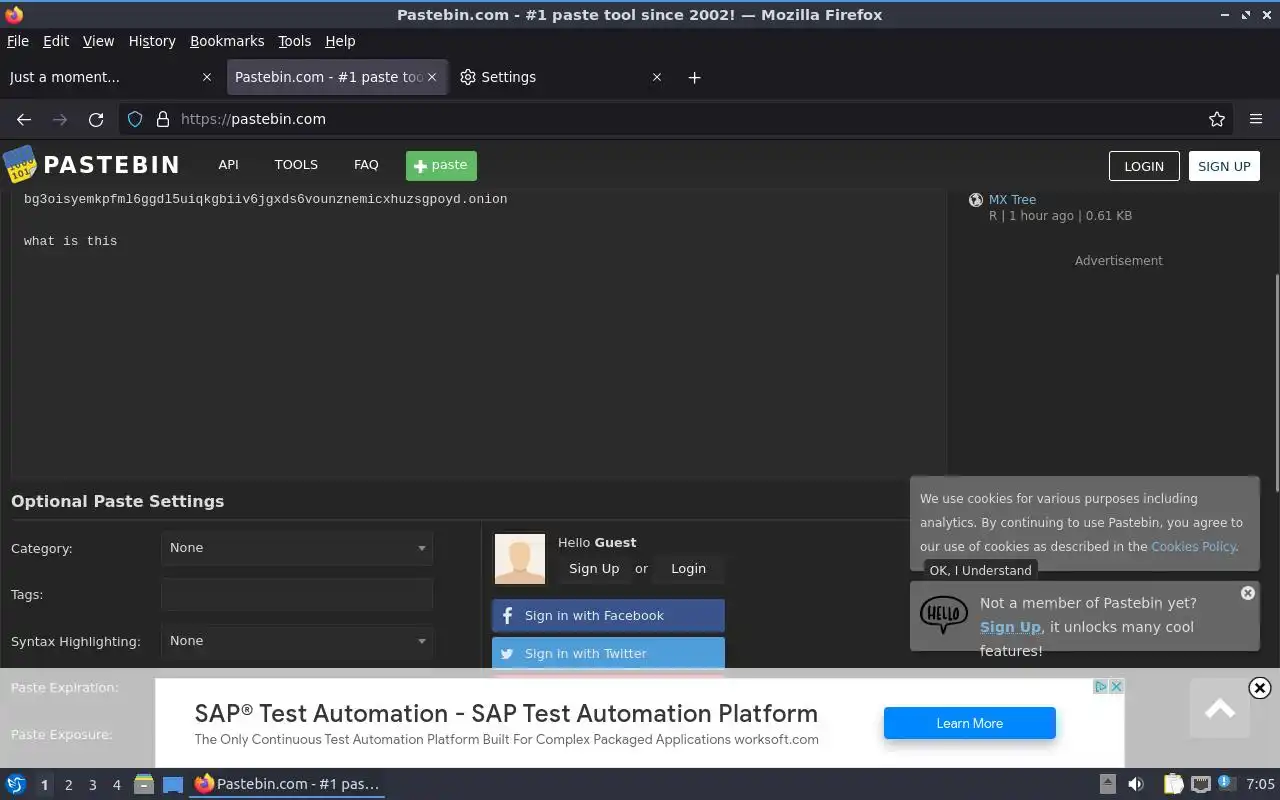The image size is (1280, 800).
Task: Close the 'Just a moment...' tab
Action: tap(207, 77)
